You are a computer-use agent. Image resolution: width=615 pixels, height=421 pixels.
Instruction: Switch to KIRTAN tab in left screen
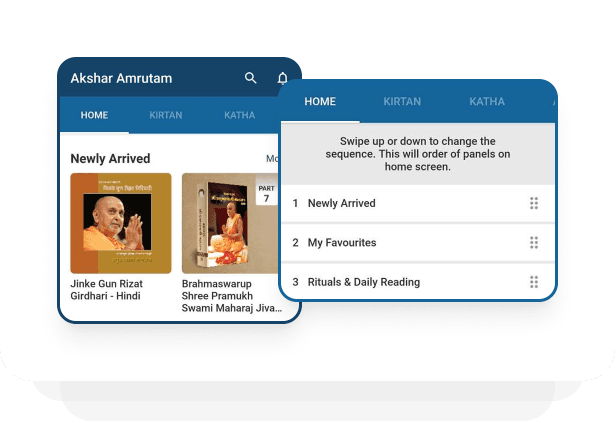point(166,115)
